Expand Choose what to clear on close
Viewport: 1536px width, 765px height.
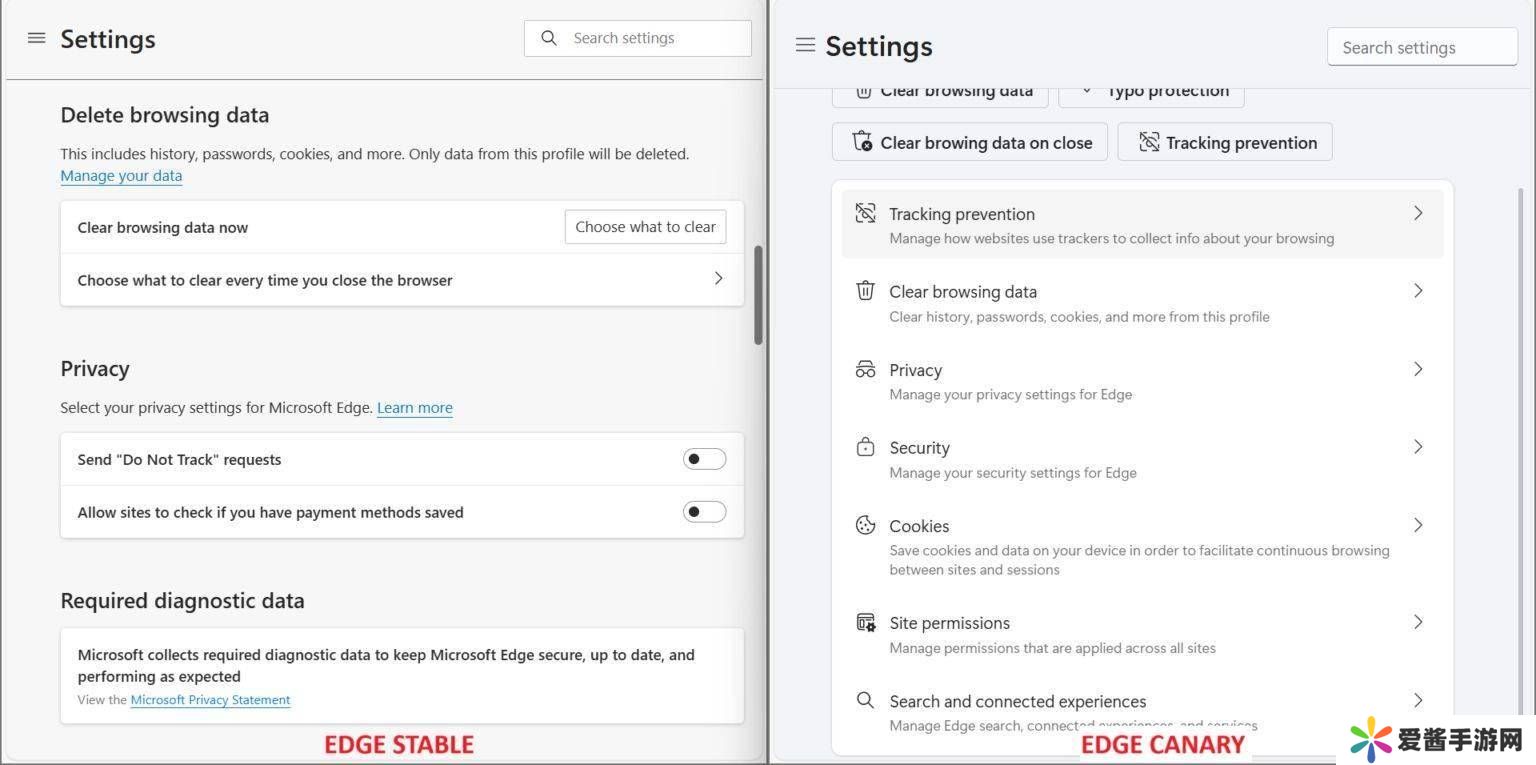pyautogui.click(x=718, y=279)
